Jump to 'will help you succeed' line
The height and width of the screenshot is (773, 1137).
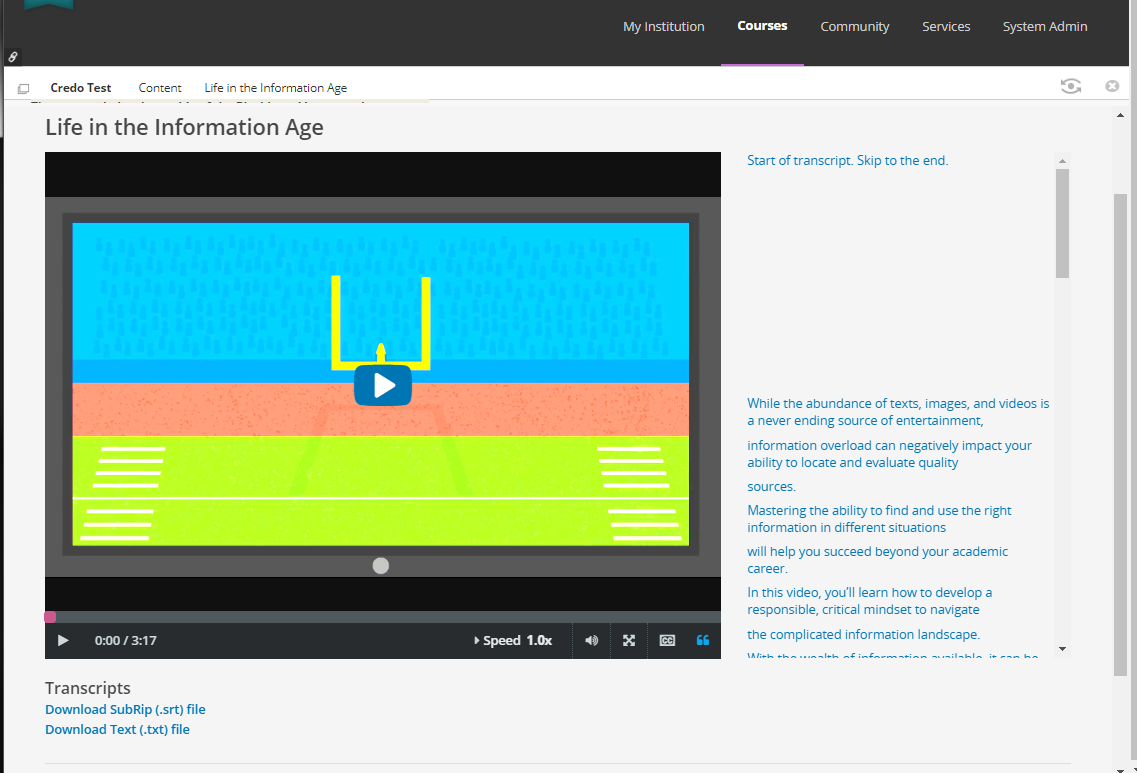877,560
